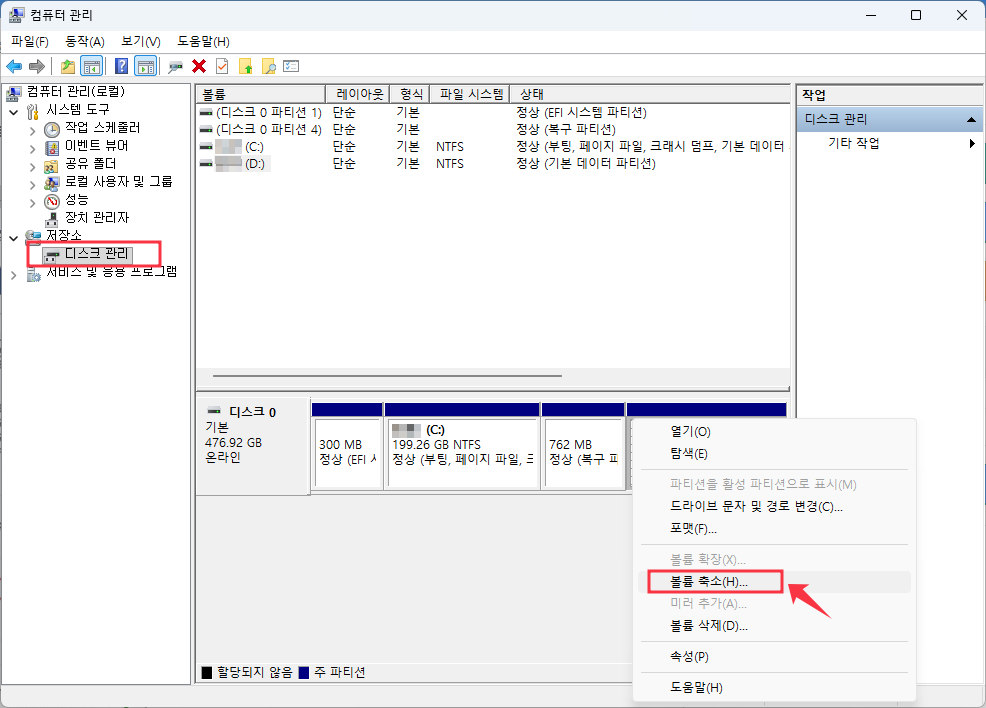Viewport: 986px width, 708px height.
Task: Open the 동작(A) menu
Action: pyautogui.click(x=84, y=41)
